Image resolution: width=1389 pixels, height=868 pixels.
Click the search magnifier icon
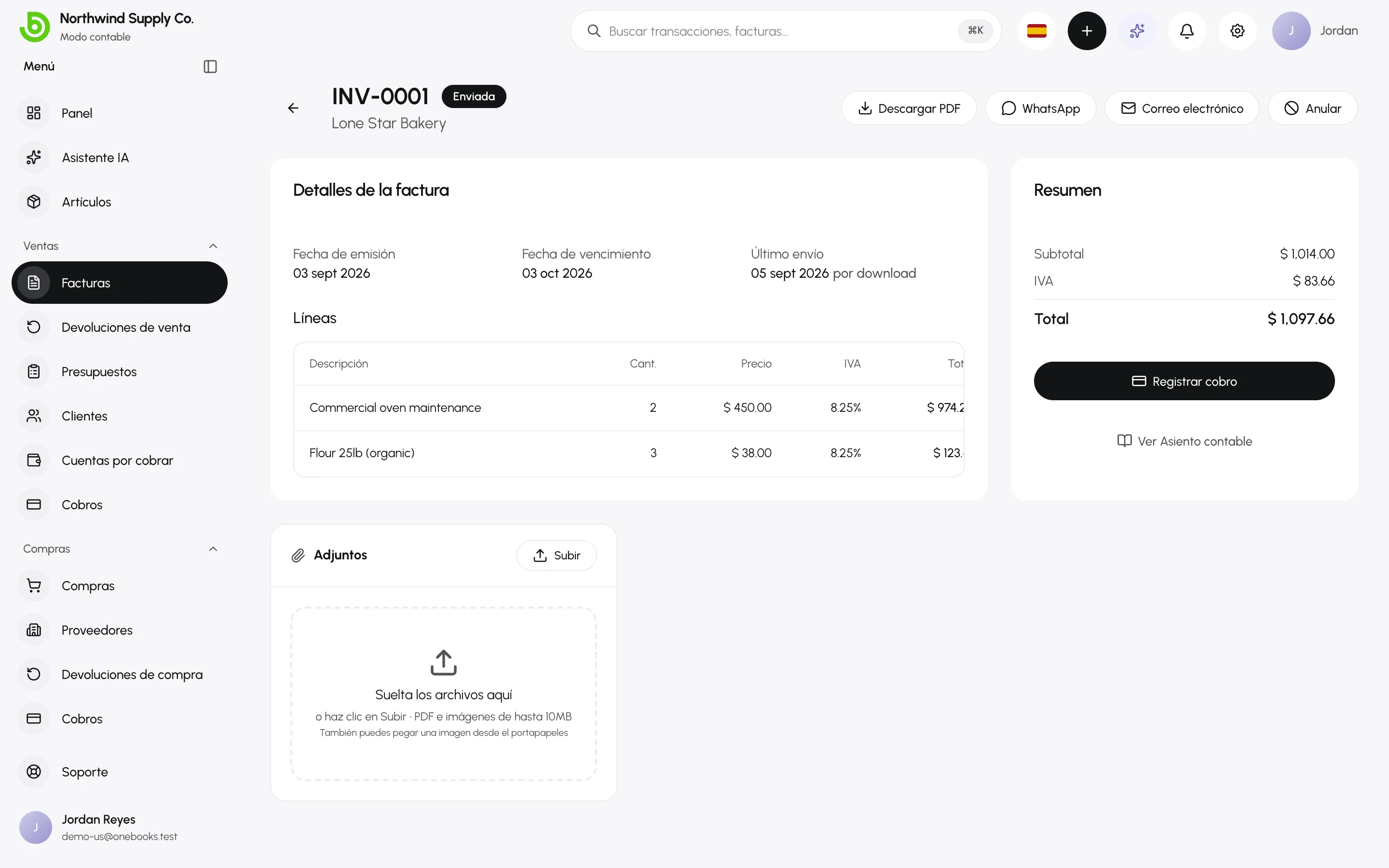pos(594,31)
